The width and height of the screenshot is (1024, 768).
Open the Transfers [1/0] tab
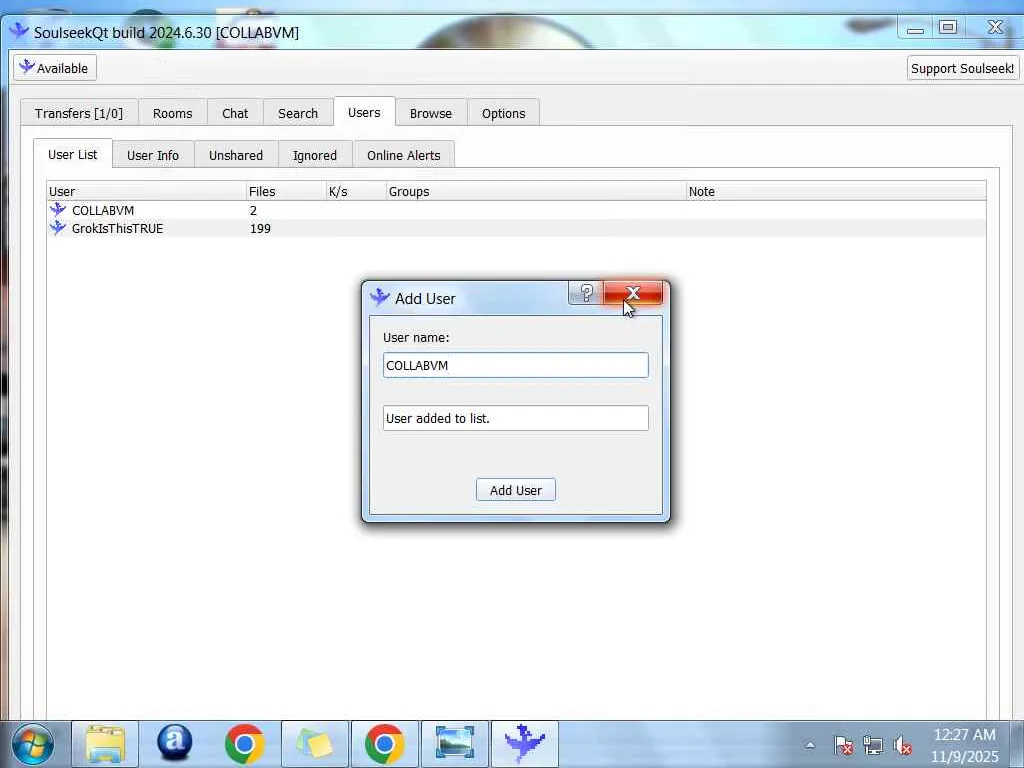pyautogui.click(x=79, y=113)
